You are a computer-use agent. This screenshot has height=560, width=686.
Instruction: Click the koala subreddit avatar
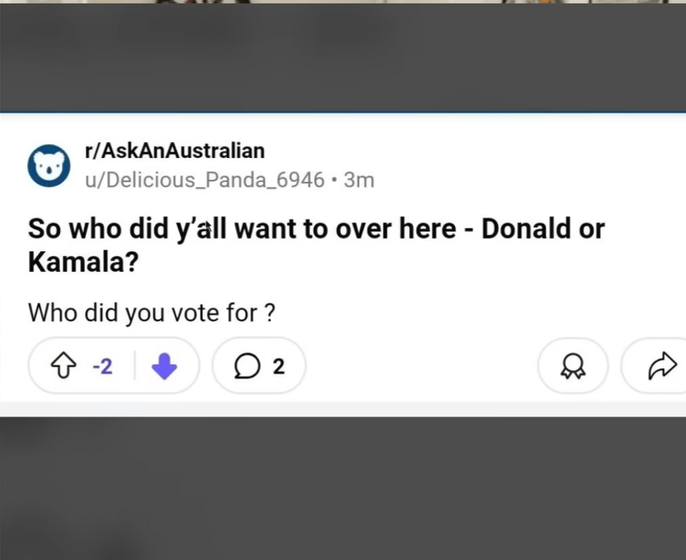48,166
